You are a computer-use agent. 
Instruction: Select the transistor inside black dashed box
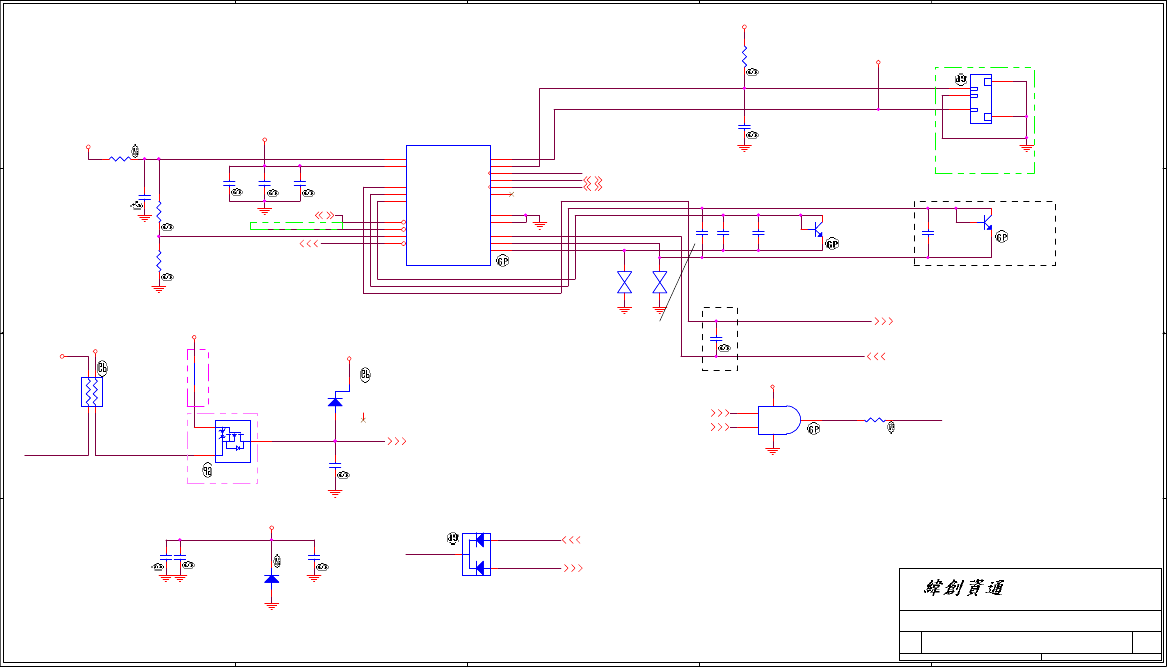tap(987, 223)
